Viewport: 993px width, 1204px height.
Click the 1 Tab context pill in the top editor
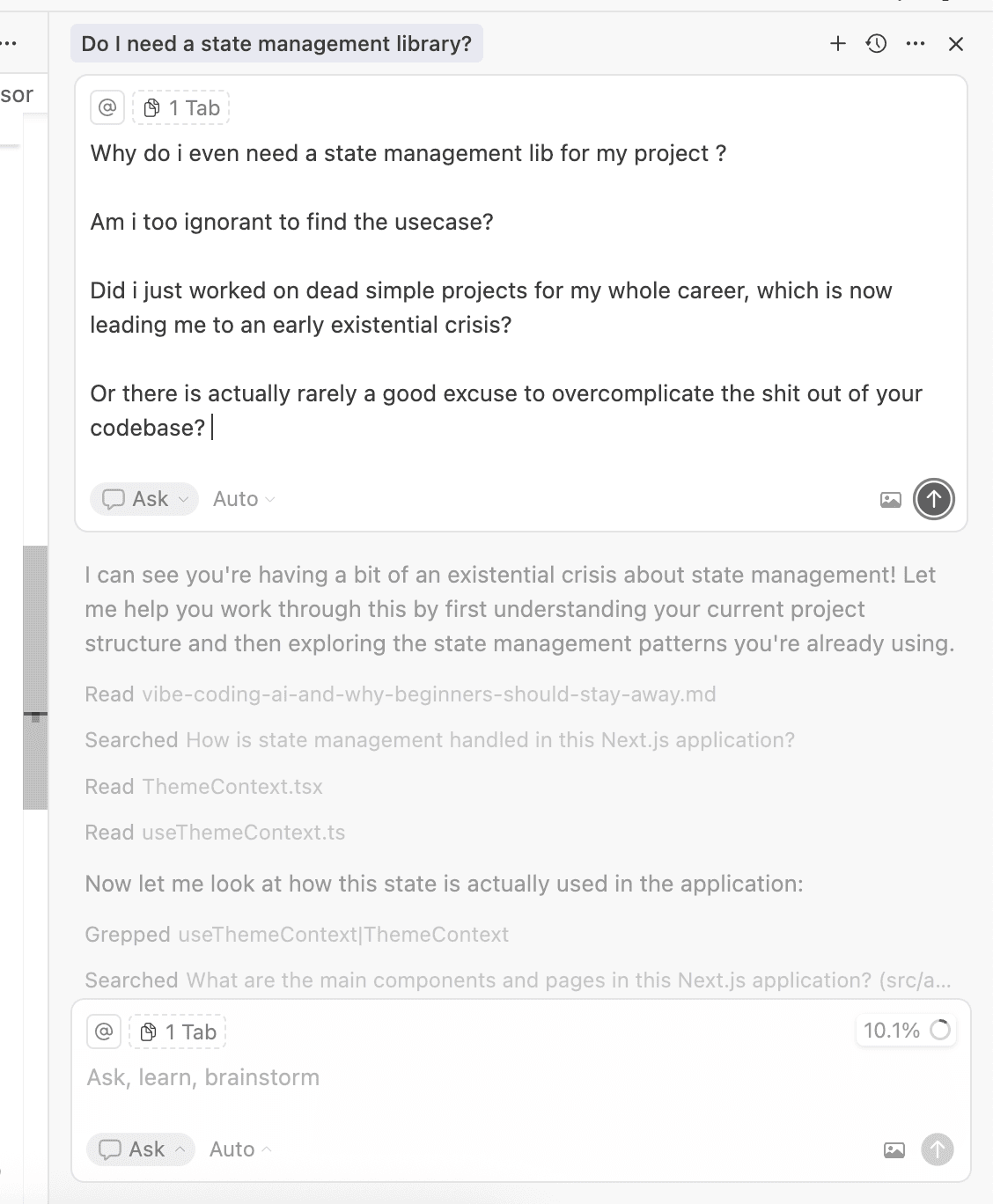(181, 107)
